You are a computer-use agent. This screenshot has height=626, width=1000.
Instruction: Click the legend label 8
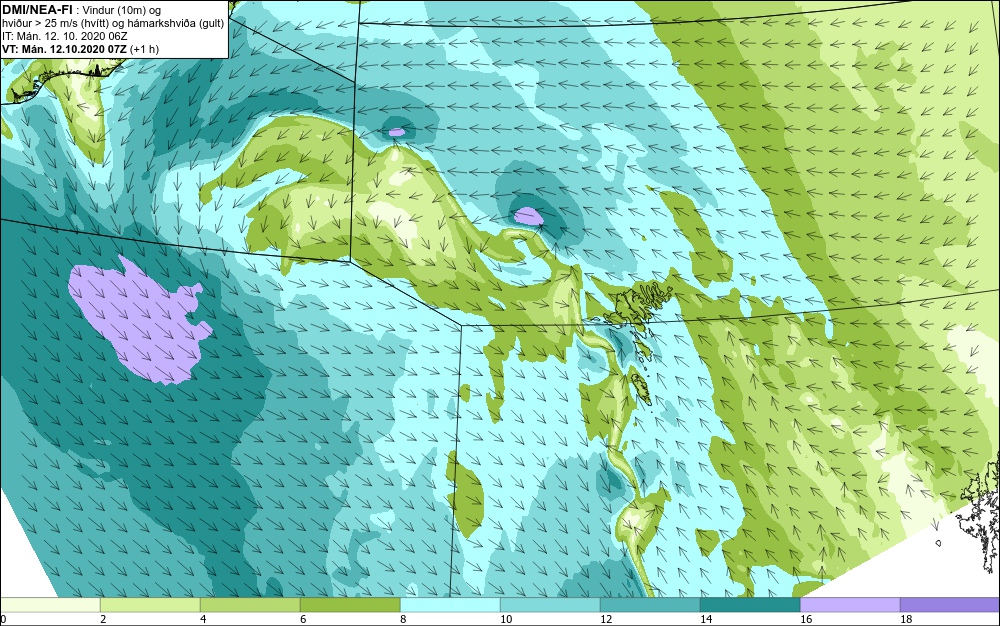click(403, 619)
